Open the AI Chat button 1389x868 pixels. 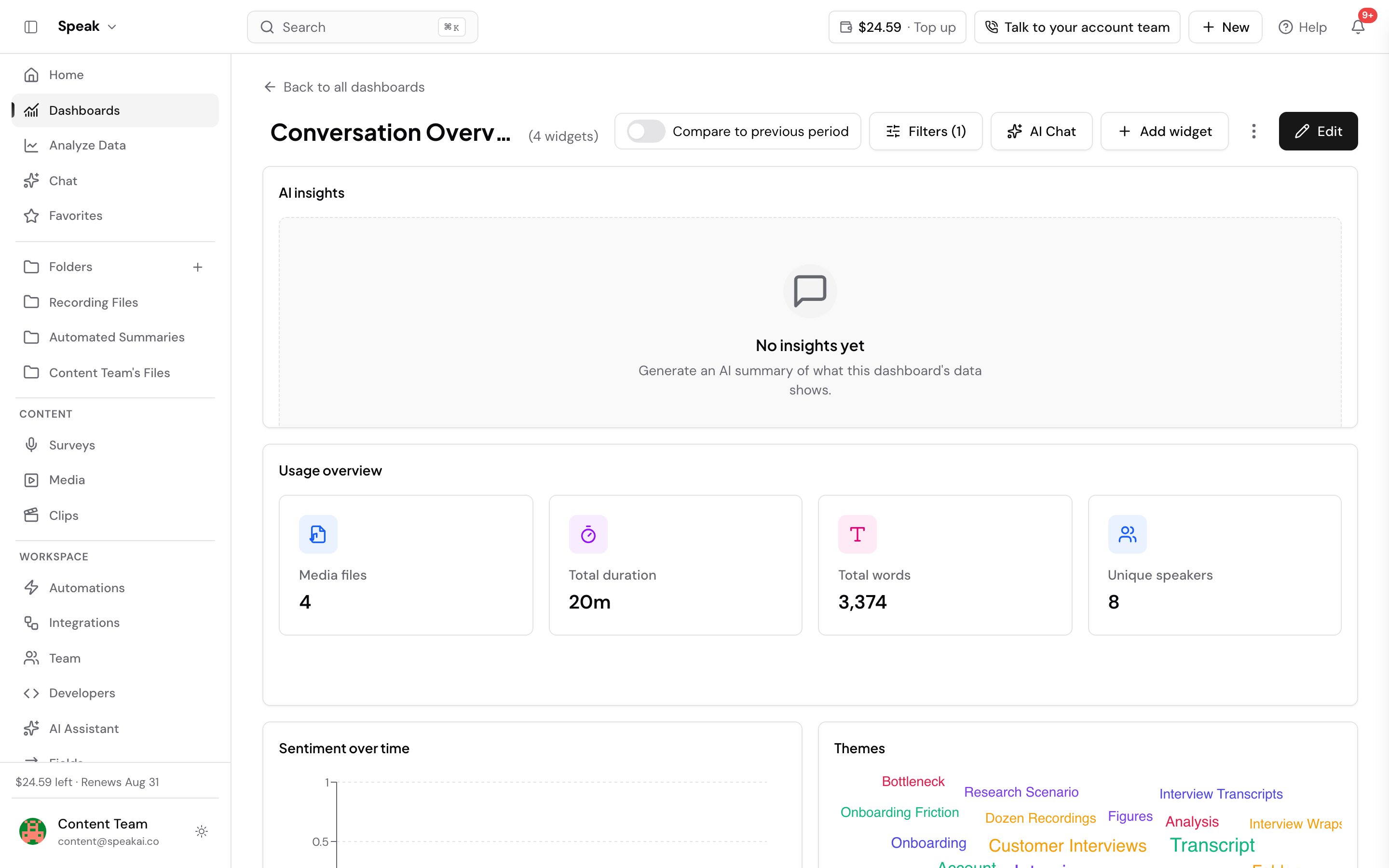coord(1041,131)
